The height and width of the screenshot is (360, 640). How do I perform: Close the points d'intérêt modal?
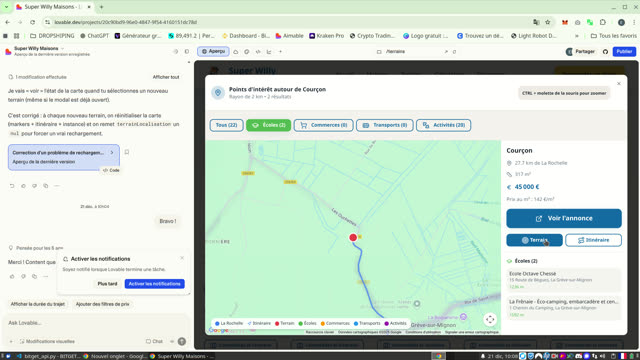pos(618,84)
